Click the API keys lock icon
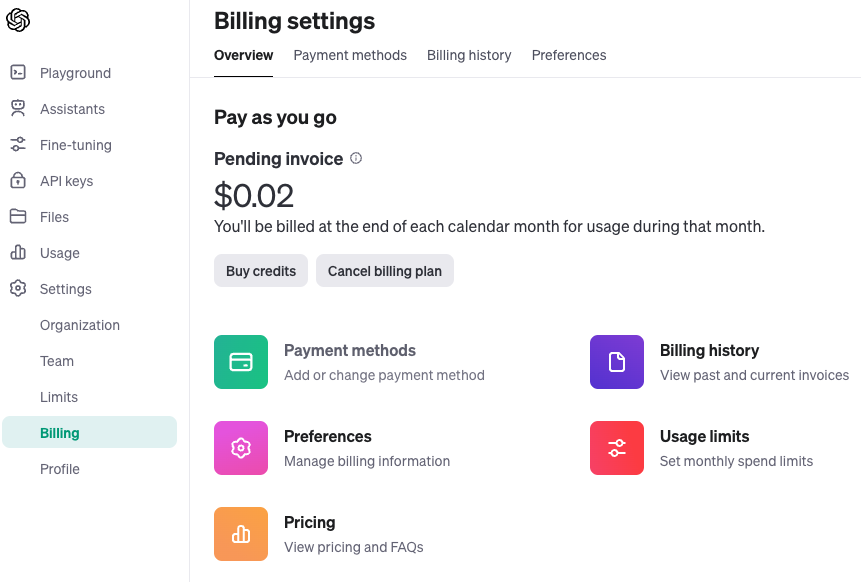This screenshot has height=582, width=861. (18, 181)
